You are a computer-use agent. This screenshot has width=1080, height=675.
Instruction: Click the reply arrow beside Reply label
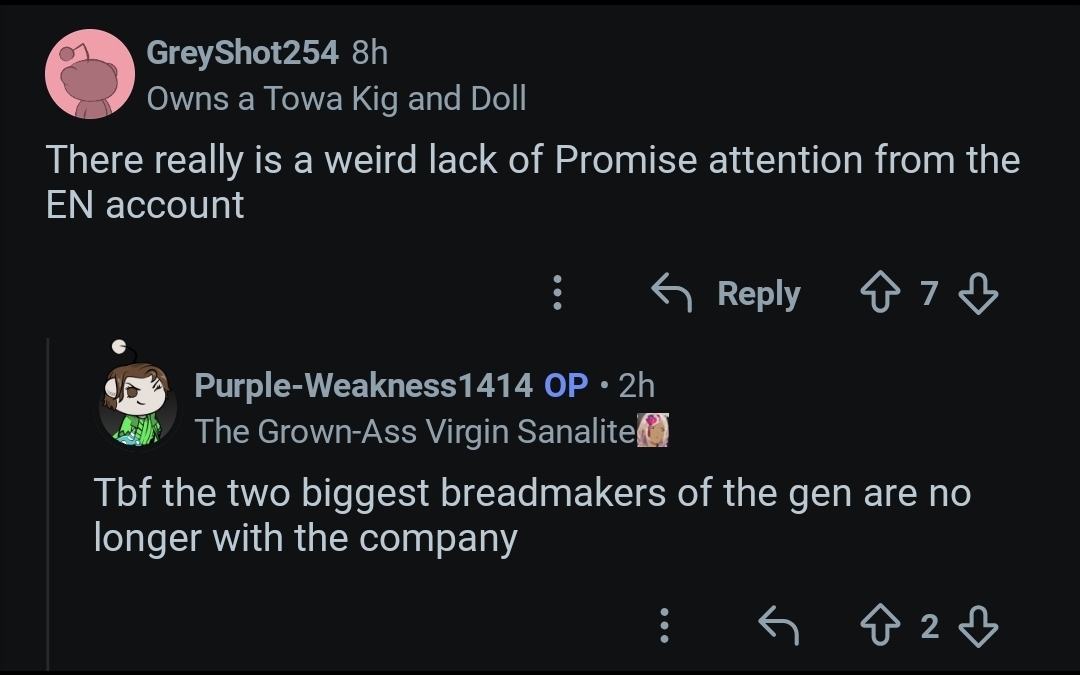(672, 293)
